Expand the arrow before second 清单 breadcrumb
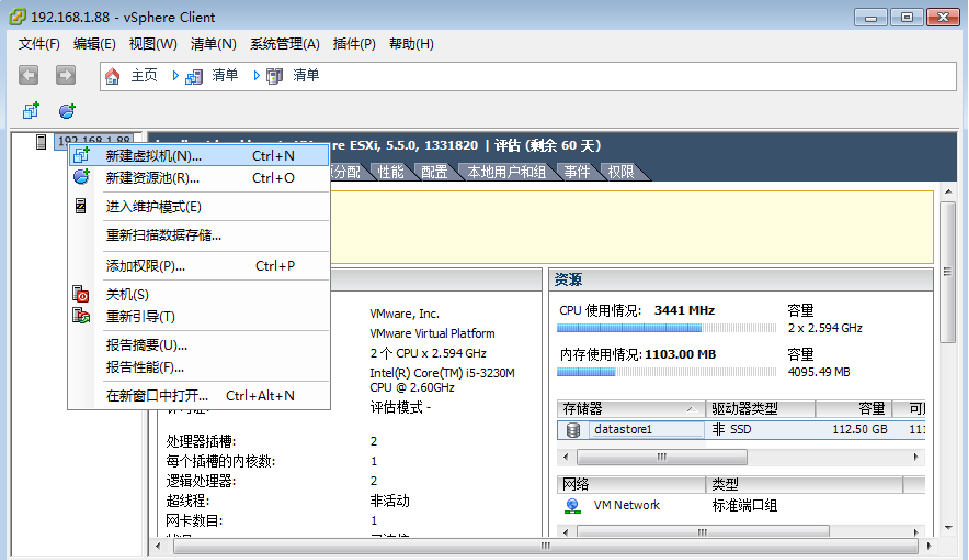The height and width of the screenshot is (560, 969). [x=256, y=75]
